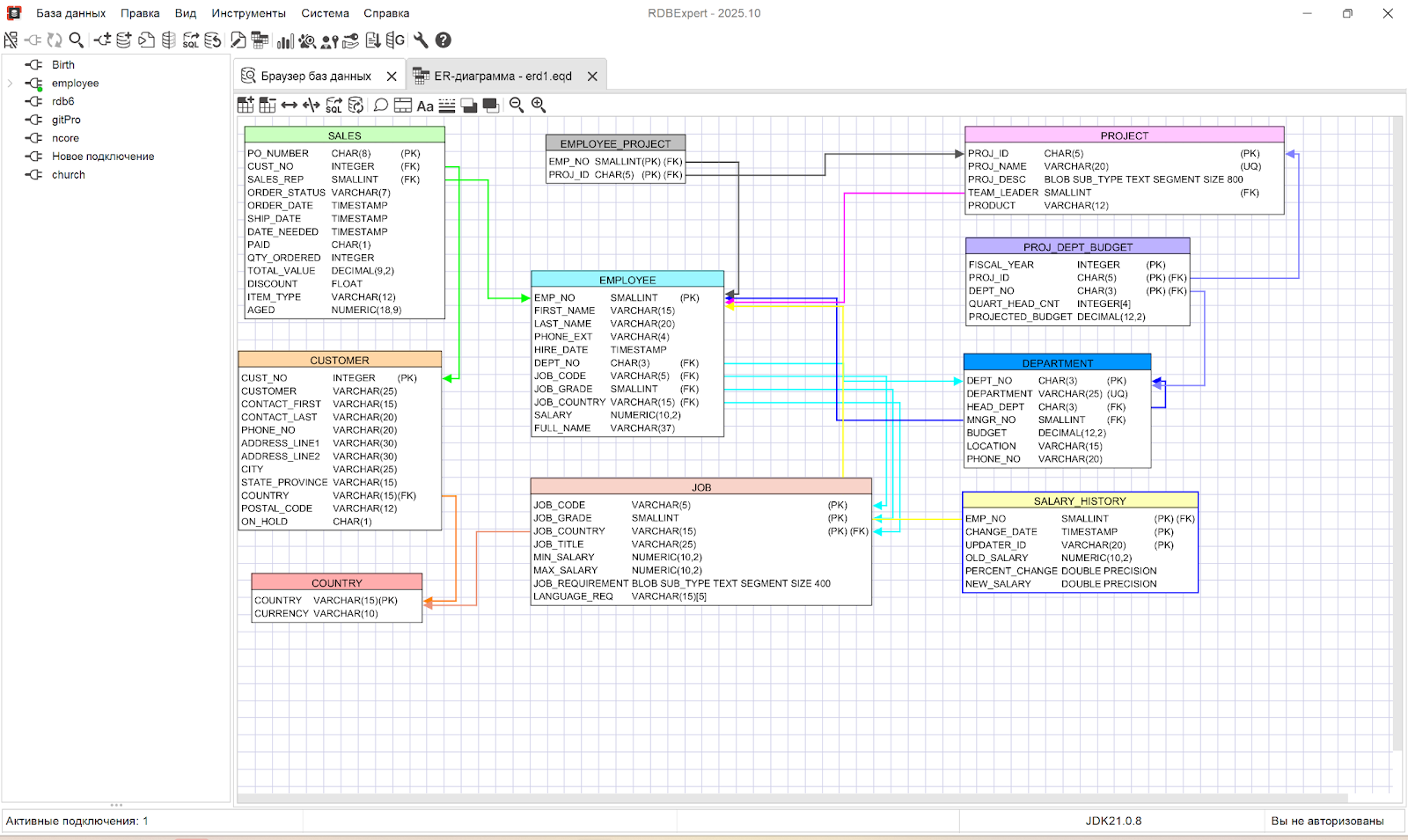This screenshot has width=1408, height=840.
Task: Click the bar chart statistics icon
Action: 285,40
